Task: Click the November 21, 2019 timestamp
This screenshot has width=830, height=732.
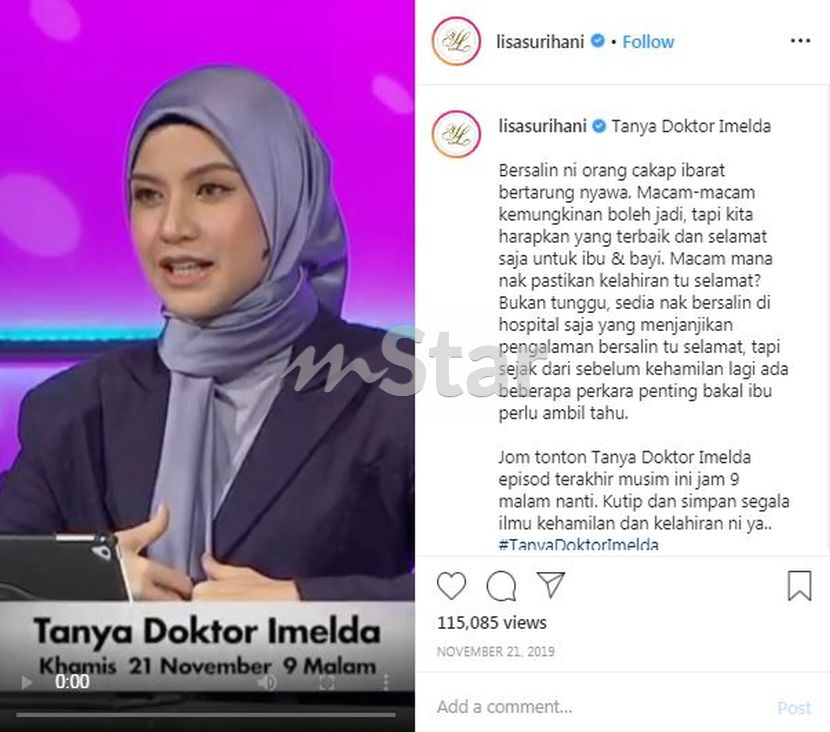Action: pyautogui.click(x=495, y=651)
